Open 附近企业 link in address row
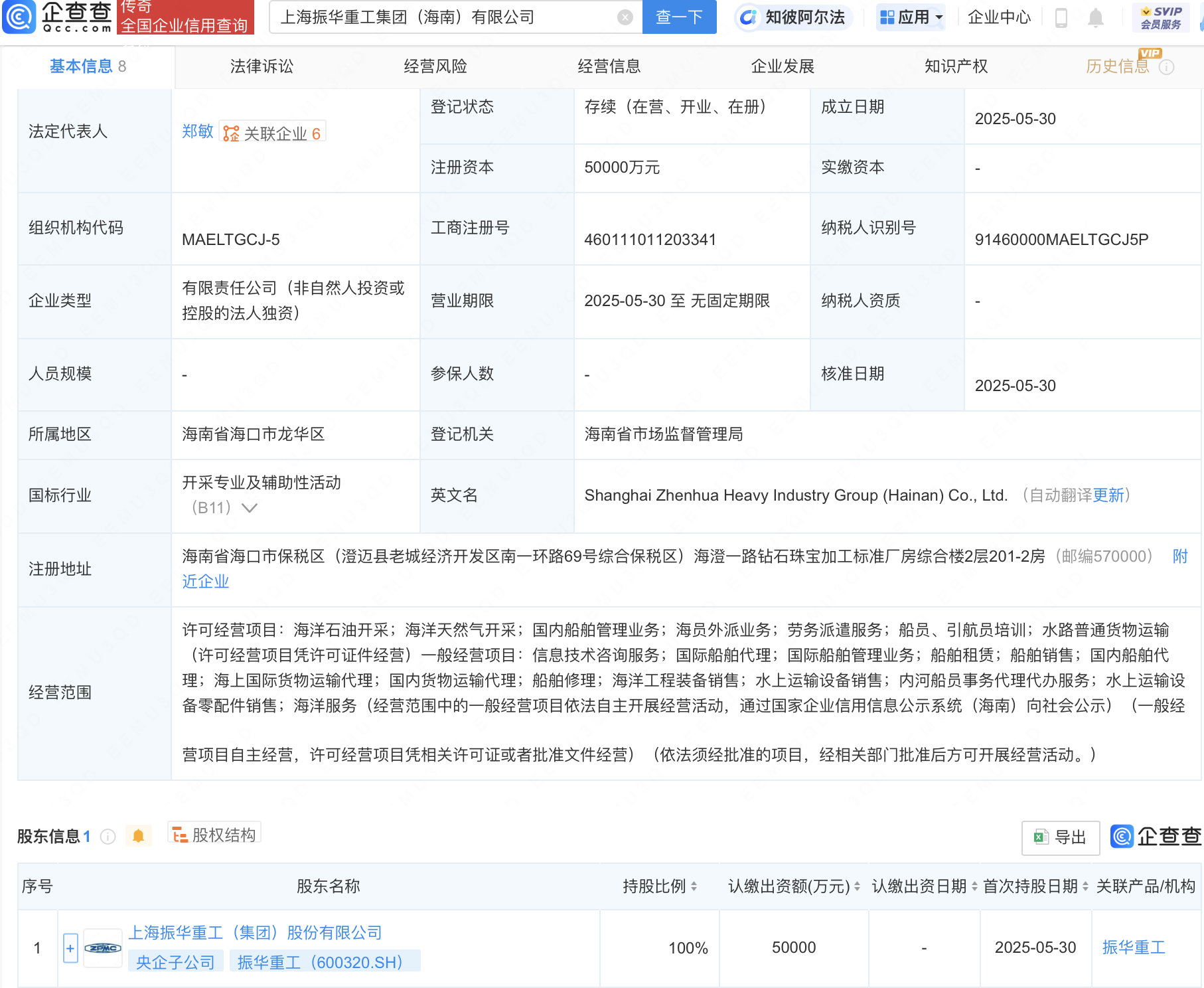Viewport: 1204px width, 988px height. tap(206, 582)
